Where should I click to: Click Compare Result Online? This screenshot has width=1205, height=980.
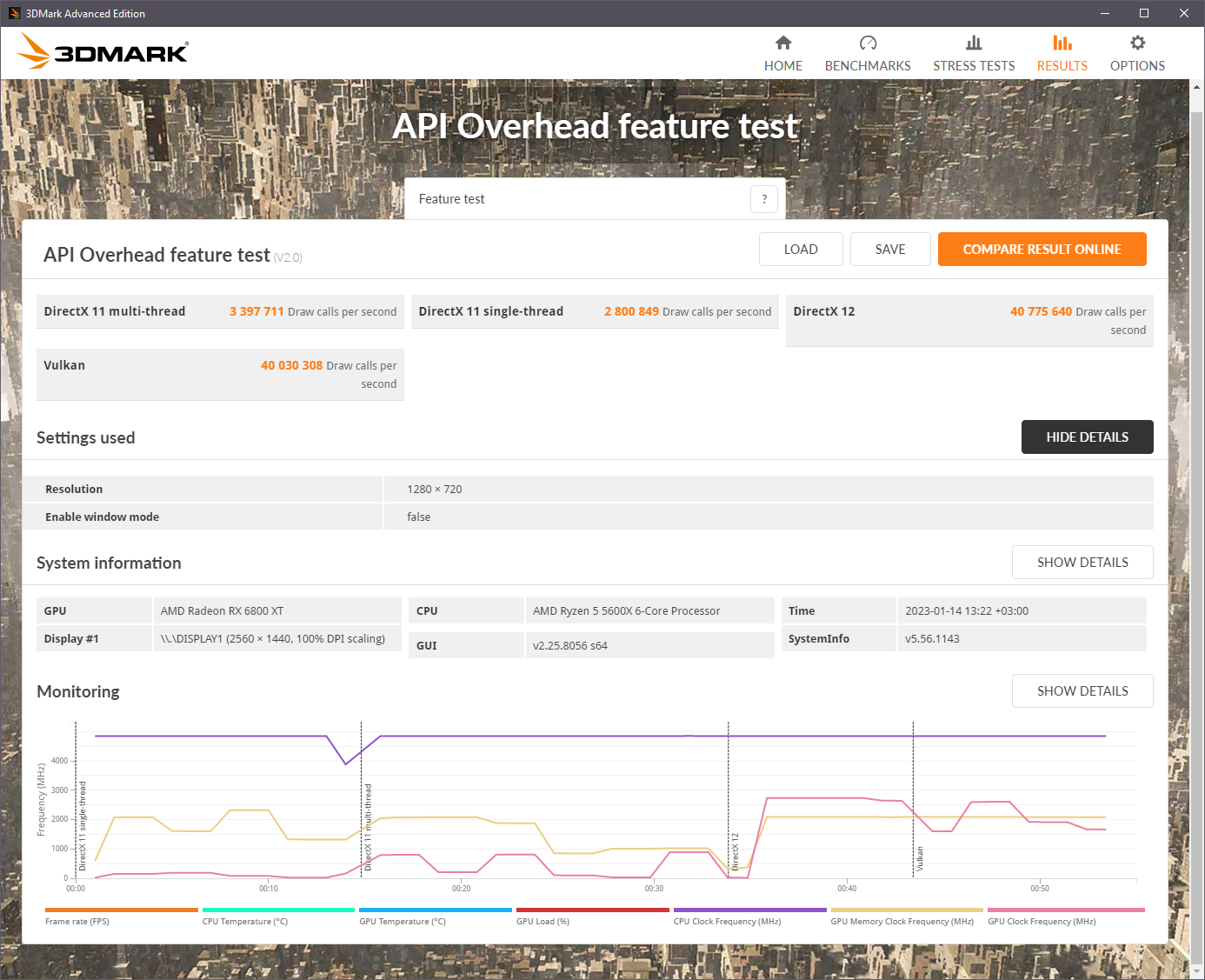point(1042,250)
